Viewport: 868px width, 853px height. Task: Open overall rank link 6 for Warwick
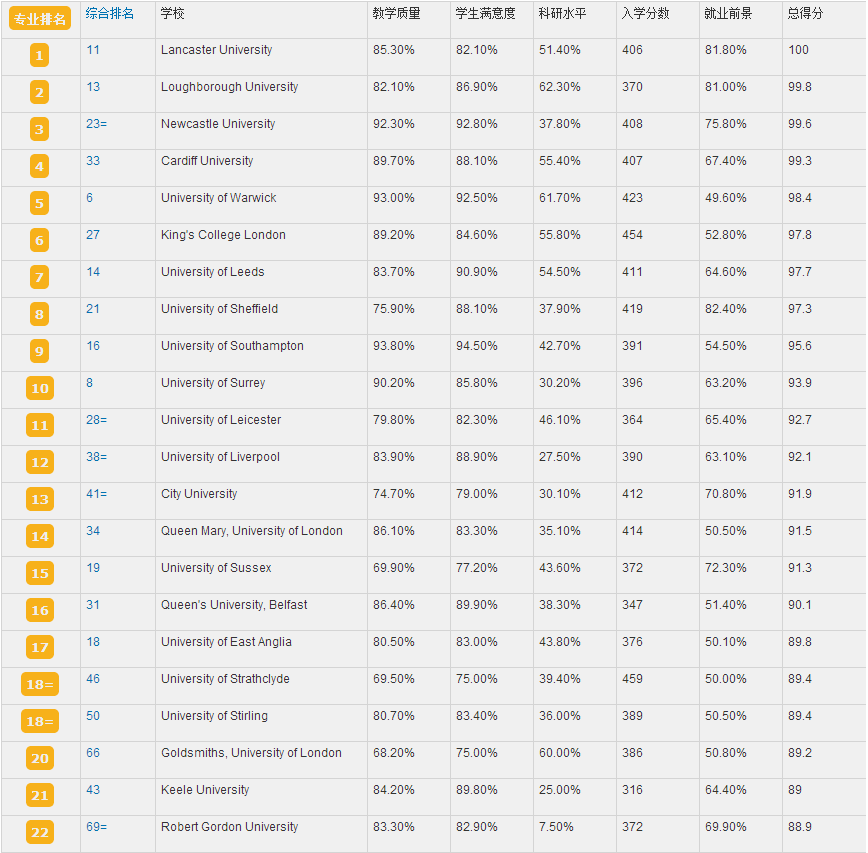pyautogui.click(x=89, y=198)
